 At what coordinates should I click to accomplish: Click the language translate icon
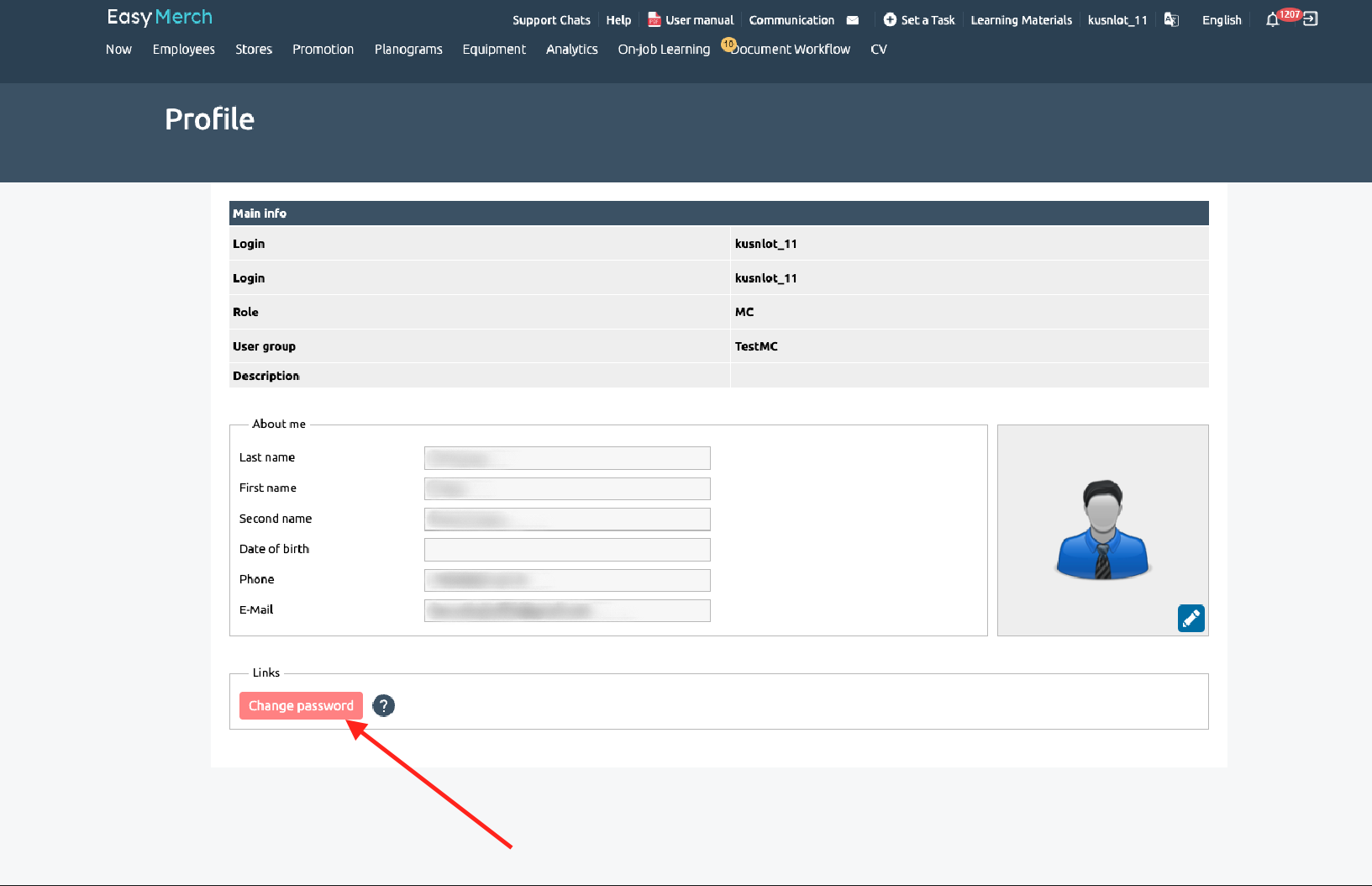1171,20
